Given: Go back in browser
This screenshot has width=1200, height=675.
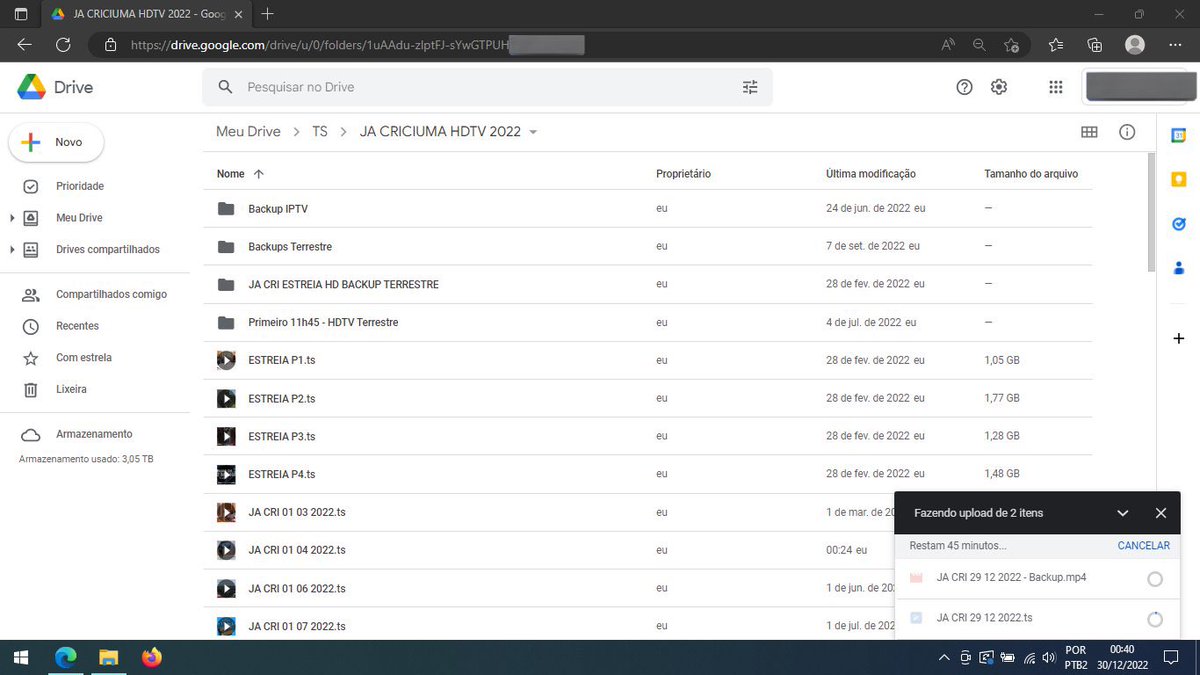Looking at the screenshot, I should coord(24,45).
